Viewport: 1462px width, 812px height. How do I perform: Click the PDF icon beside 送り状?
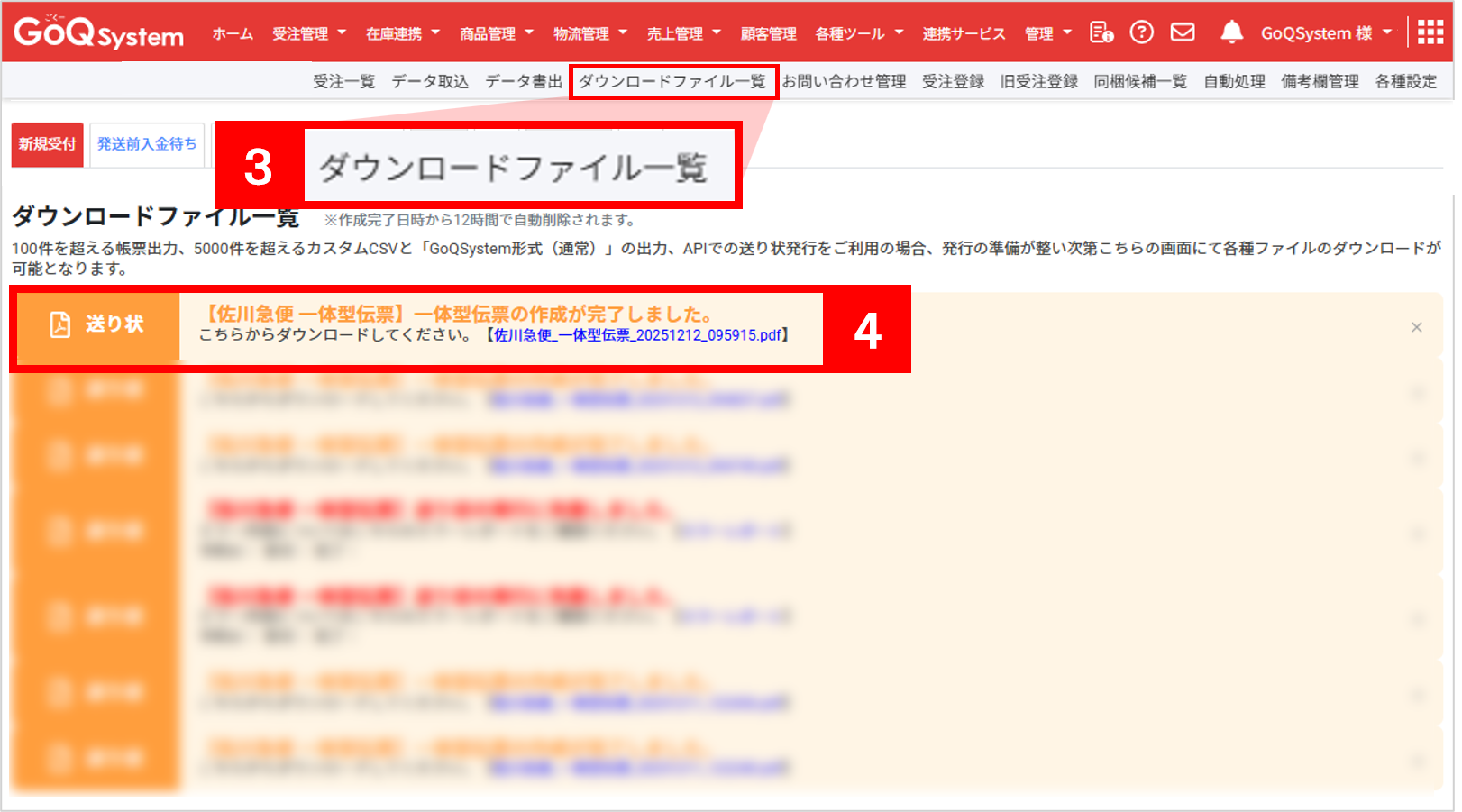coord(60,324)
